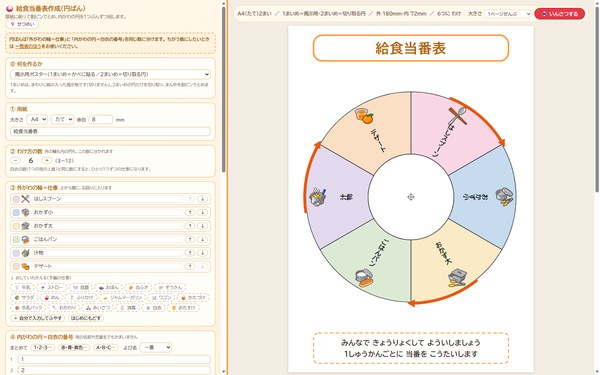Click the soup pot icon on the wheel
Screen dimensions: 600x375
tap(318, 197)
